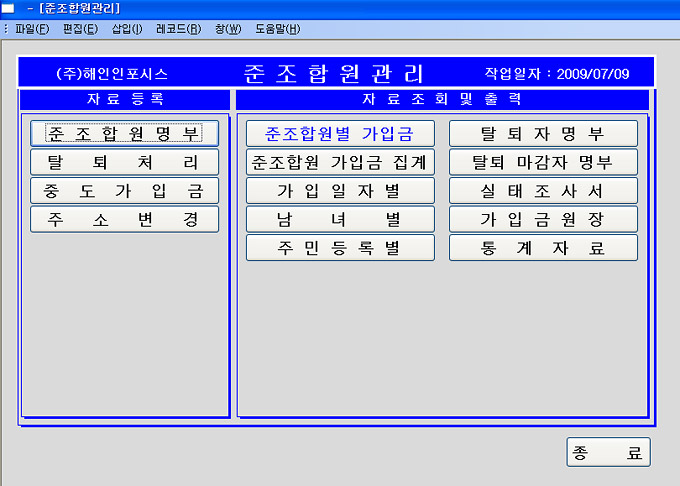This screenshot has height=486, width=680.
Task: Click the 자료 등록 section header
Action: (x=125, y=99)
